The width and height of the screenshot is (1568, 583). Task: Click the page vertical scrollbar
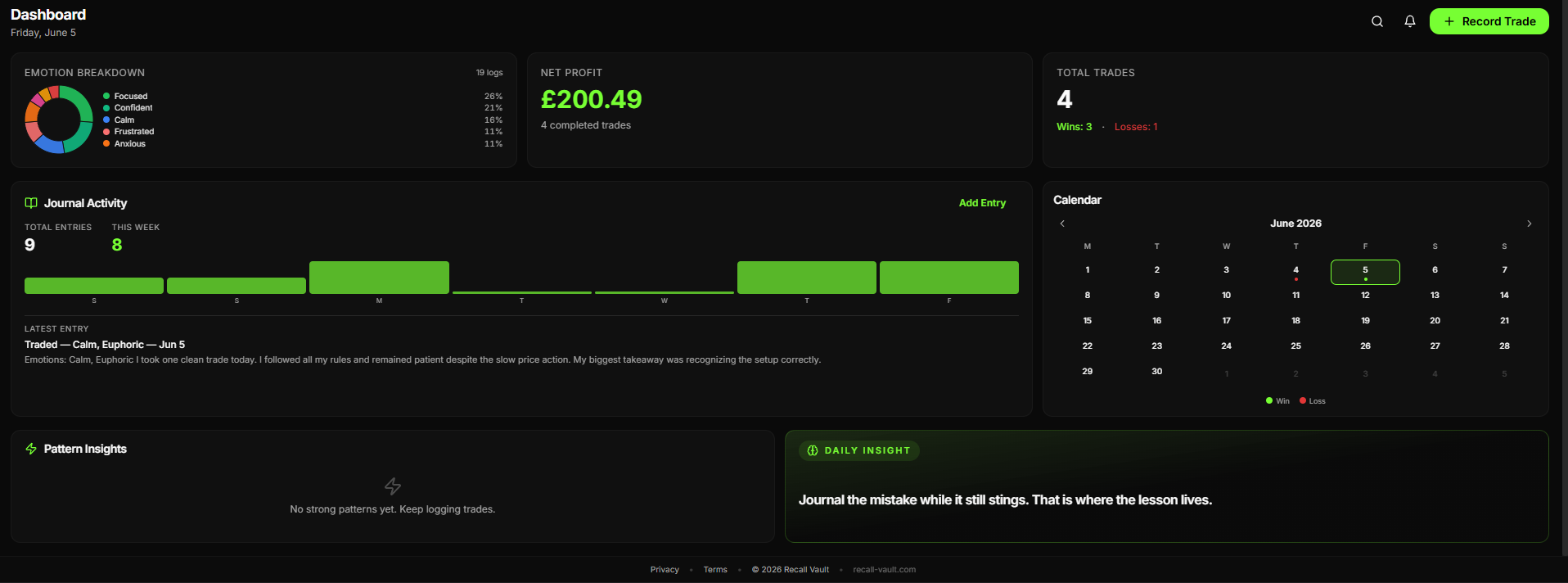[x=1564, y=278]
